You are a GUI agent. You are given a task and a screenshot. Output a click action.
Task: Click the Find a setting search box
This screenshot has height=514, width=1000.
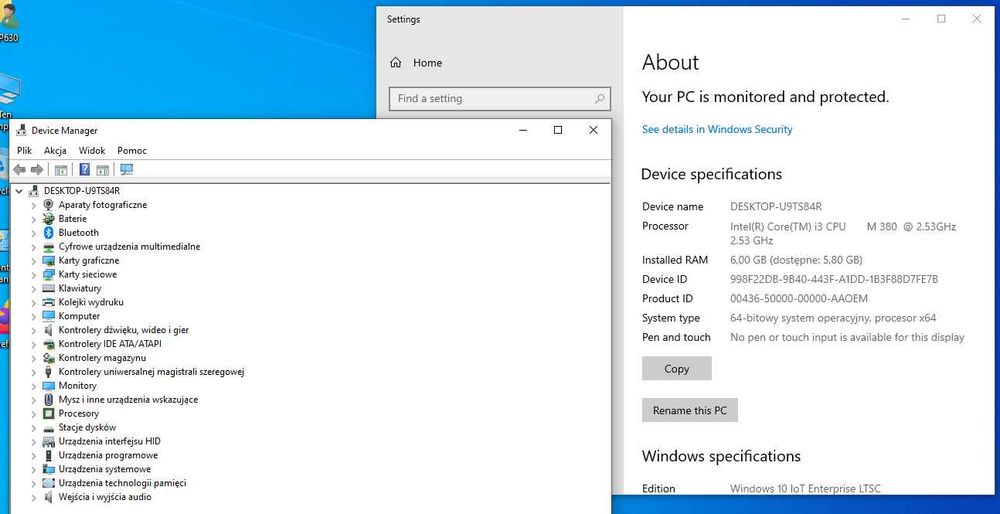(499, 99)
